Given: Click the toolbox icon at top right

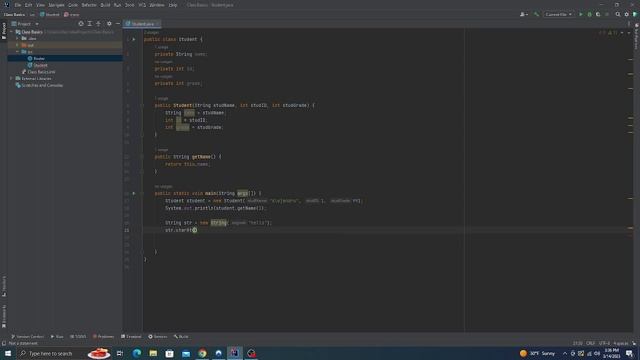Looking at the screenshot, I should 635,14.
